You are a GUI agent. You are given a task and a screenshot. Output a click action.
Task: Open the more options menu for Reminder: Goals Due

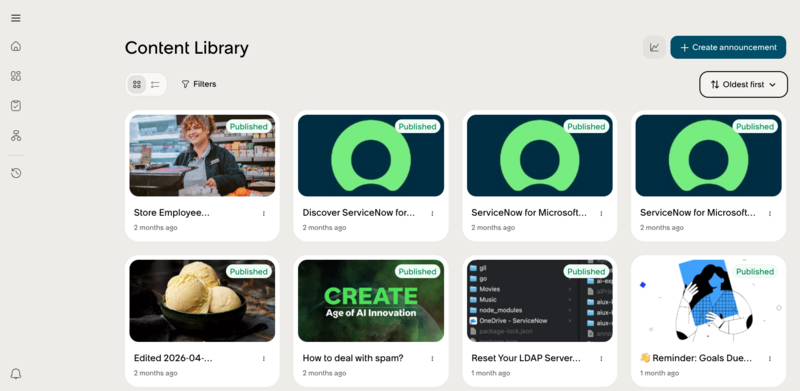coord(770,359)
